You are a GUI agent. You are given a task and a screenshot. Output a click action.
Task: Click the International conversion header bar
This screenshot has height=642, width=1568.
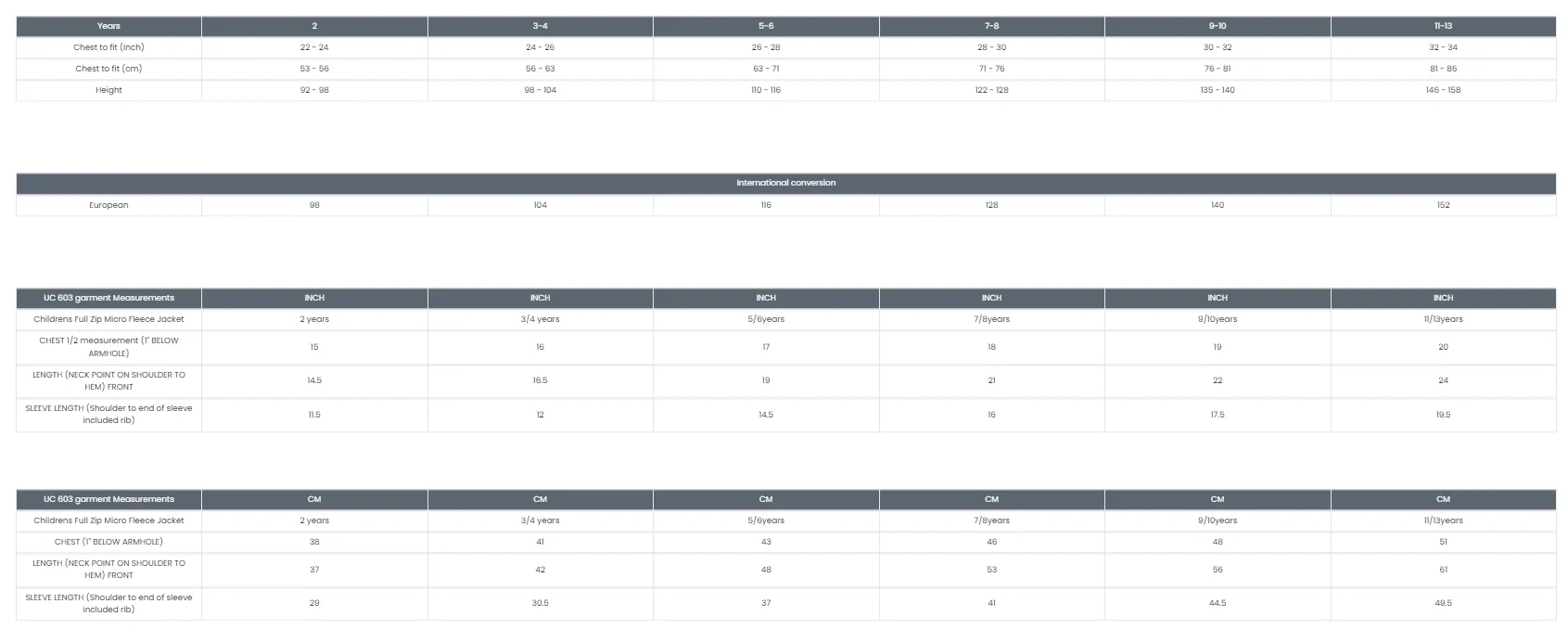pos(786,183)
